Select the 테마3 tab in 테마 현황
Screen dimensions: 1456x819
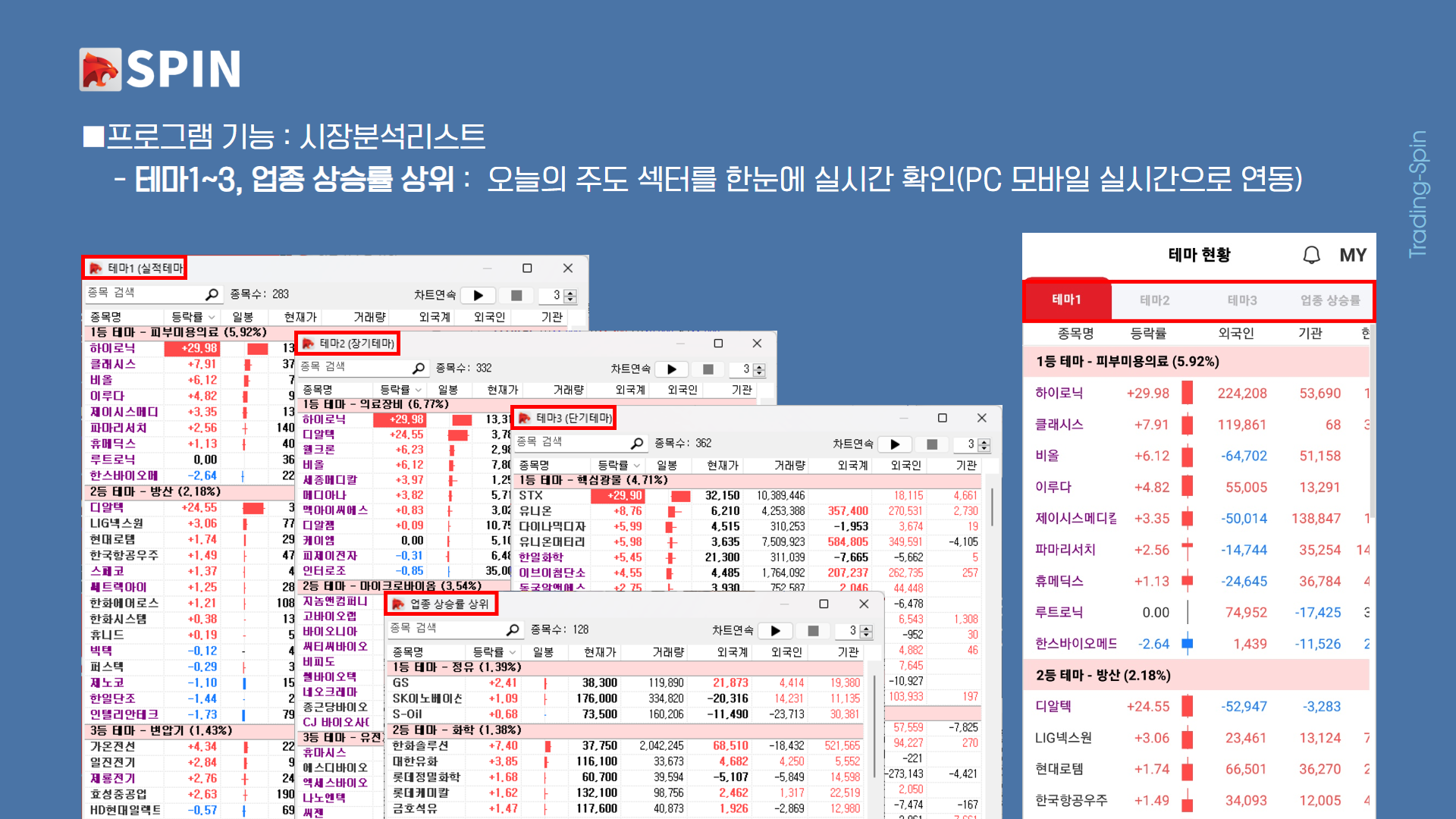(1242, 300)
